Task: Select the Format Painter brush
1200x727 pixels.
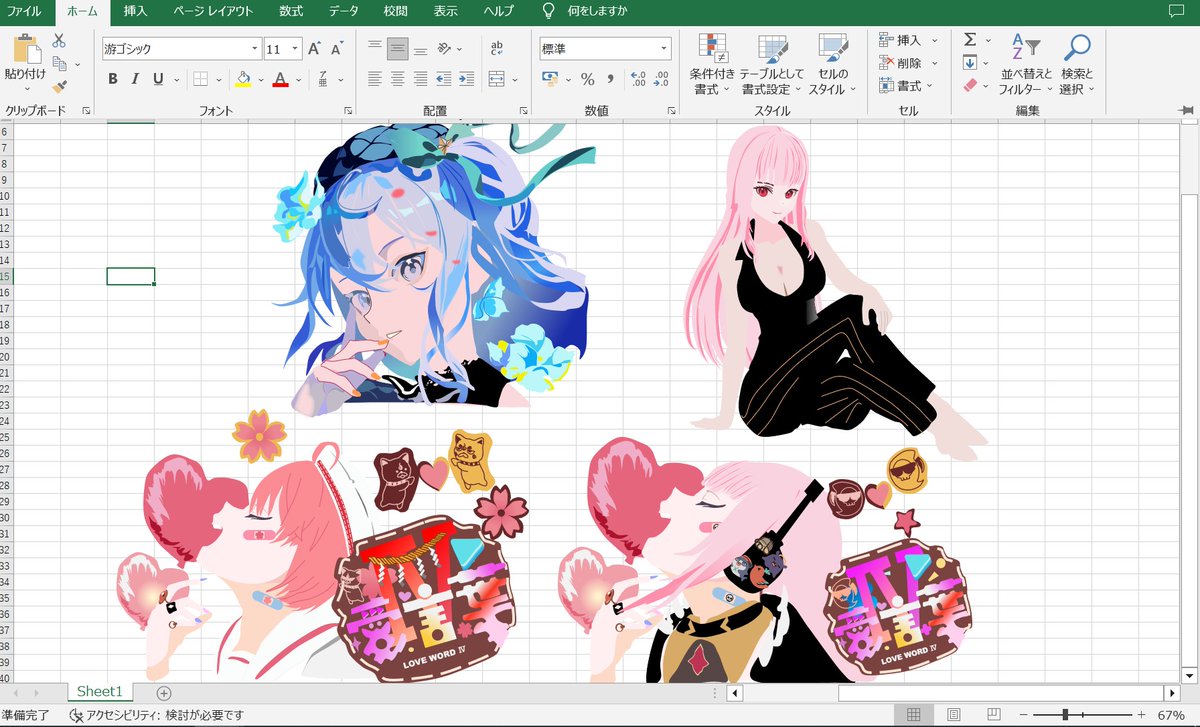Action: pyautogui.click(x=59, y=87)
